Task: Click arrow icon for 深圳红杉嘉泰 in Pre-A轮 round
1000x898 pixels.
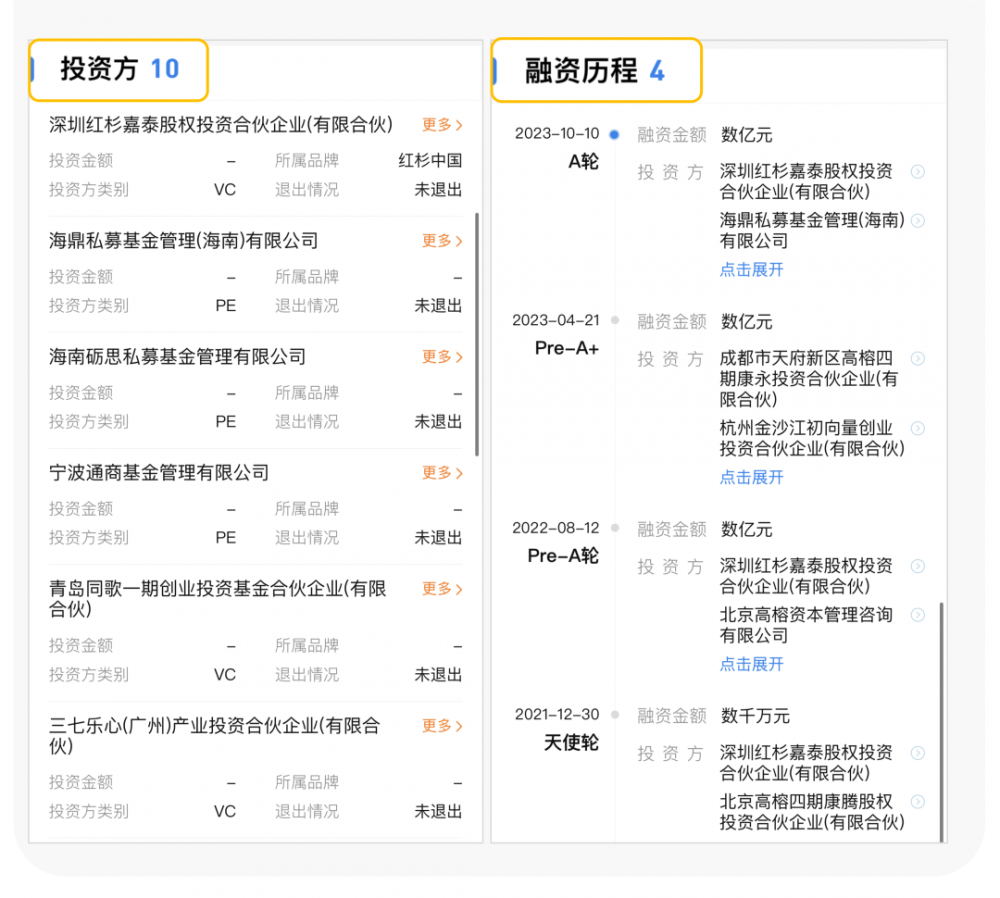Action: click(x=917, y=565)
